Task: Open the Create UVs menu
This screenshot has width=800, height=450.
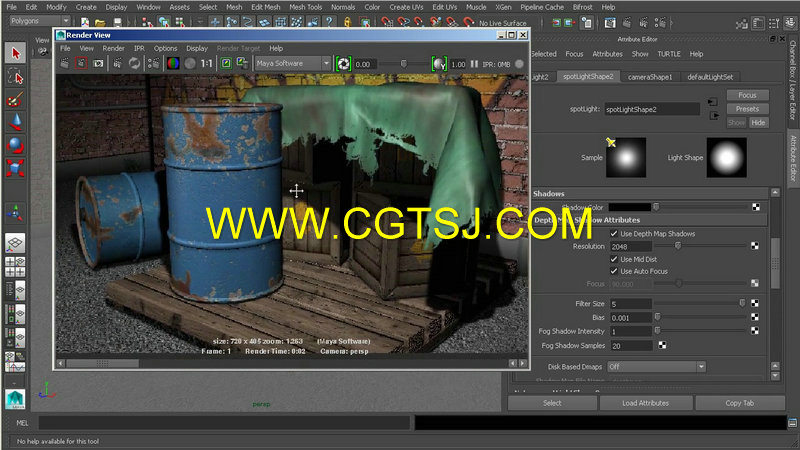Action: (406, 7)
